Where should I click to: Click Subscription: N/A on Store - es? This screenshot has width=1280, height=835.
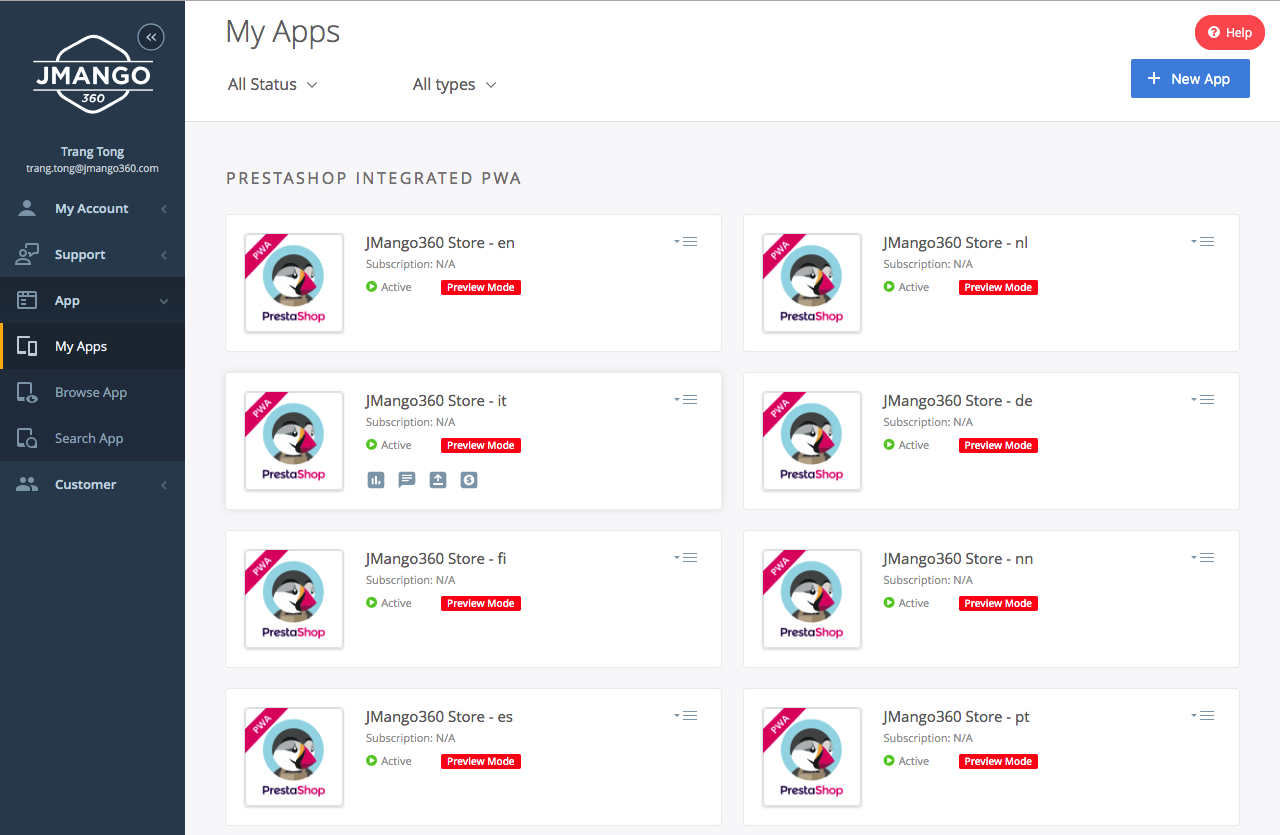(x=411, y=738)
